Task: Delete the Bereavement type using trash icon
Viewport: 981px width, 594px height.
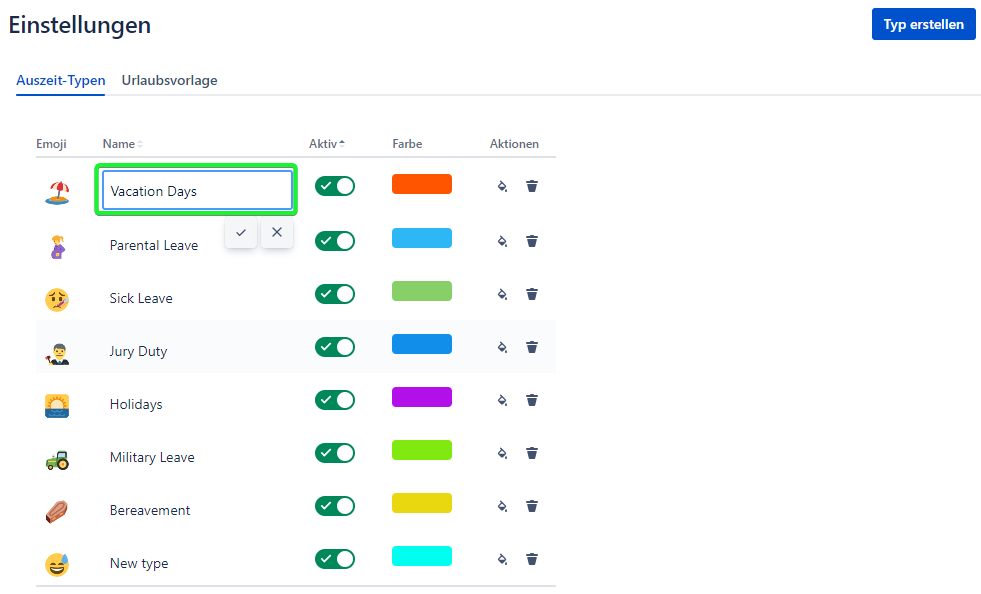Action: point(532,506)
